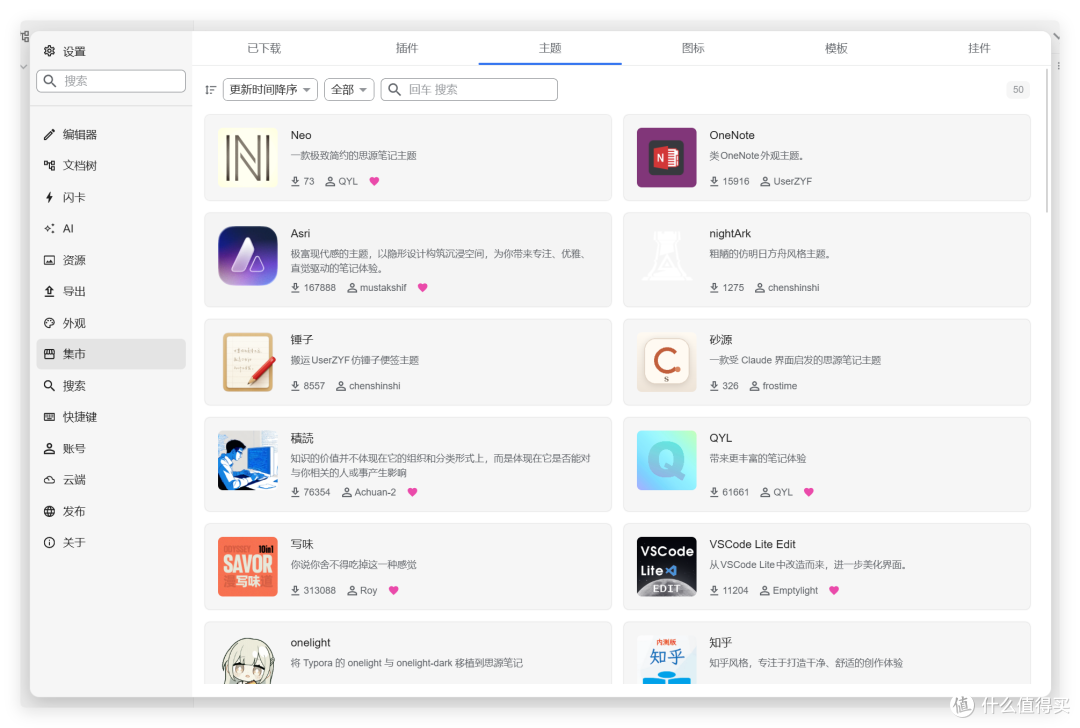Switch to the 插件 tab
This screenshot has height=728, width=1080.
(407, 48)
